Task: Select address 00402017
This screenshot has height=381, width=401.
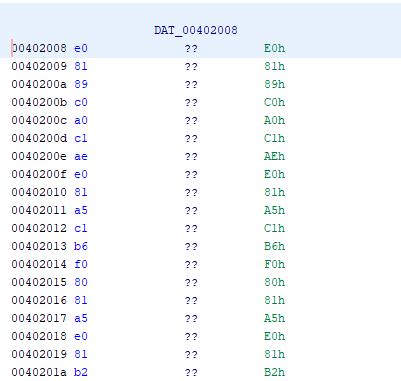Action: coord(39,318)
